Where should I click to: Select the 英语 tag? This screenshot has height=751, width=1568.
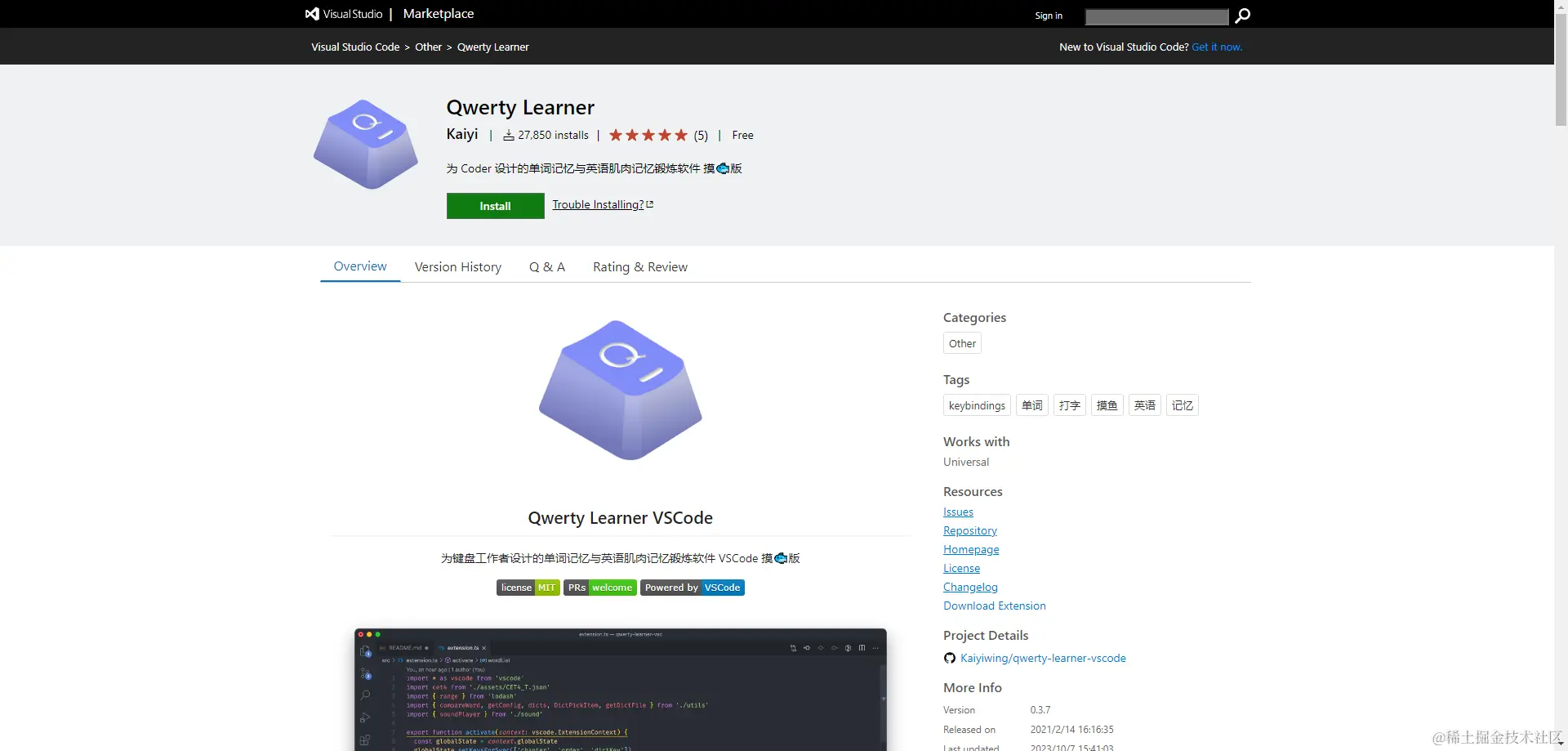coord(1145,405)
